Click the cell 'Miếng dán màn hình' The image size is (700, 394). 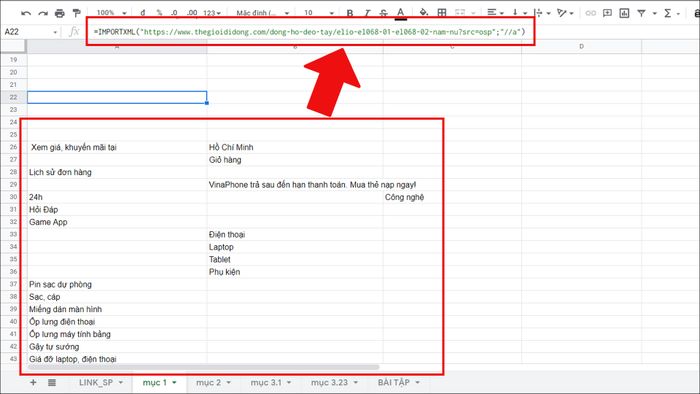point(117,309)
